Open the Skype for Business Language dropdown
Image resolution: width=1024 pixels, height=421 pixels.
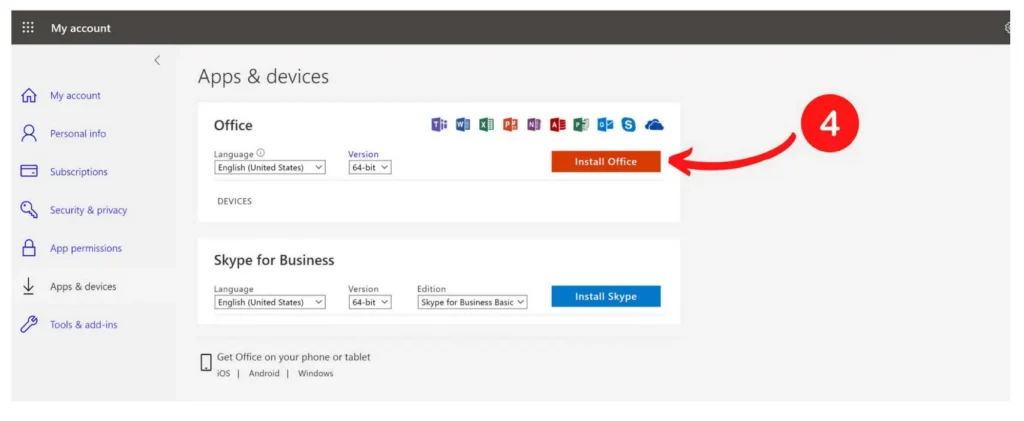(270, 303)
